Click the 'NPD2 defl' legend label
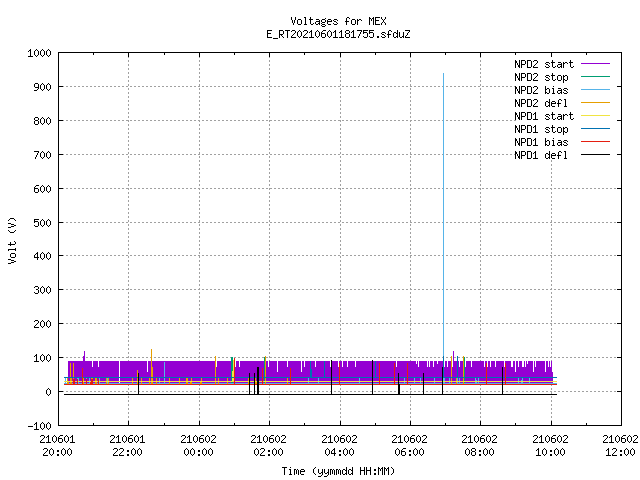This screenshot has width=640, height=480. click(x=541, y=103)
